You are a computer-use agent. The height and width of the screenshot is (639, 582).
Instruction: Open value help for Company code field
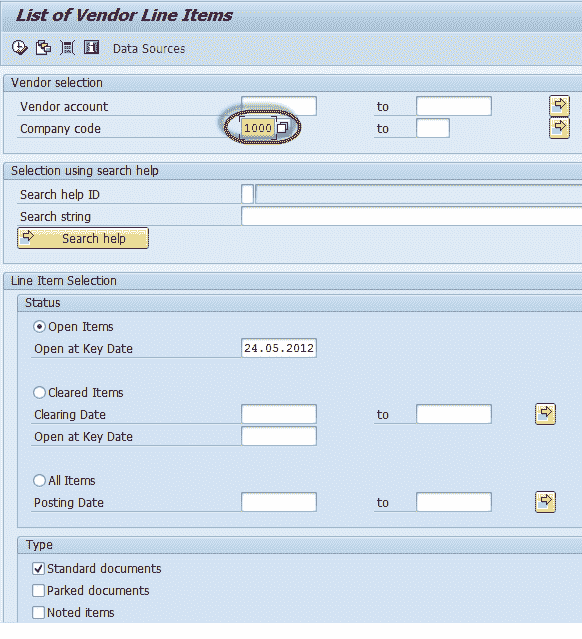click(x=282, y=128)
